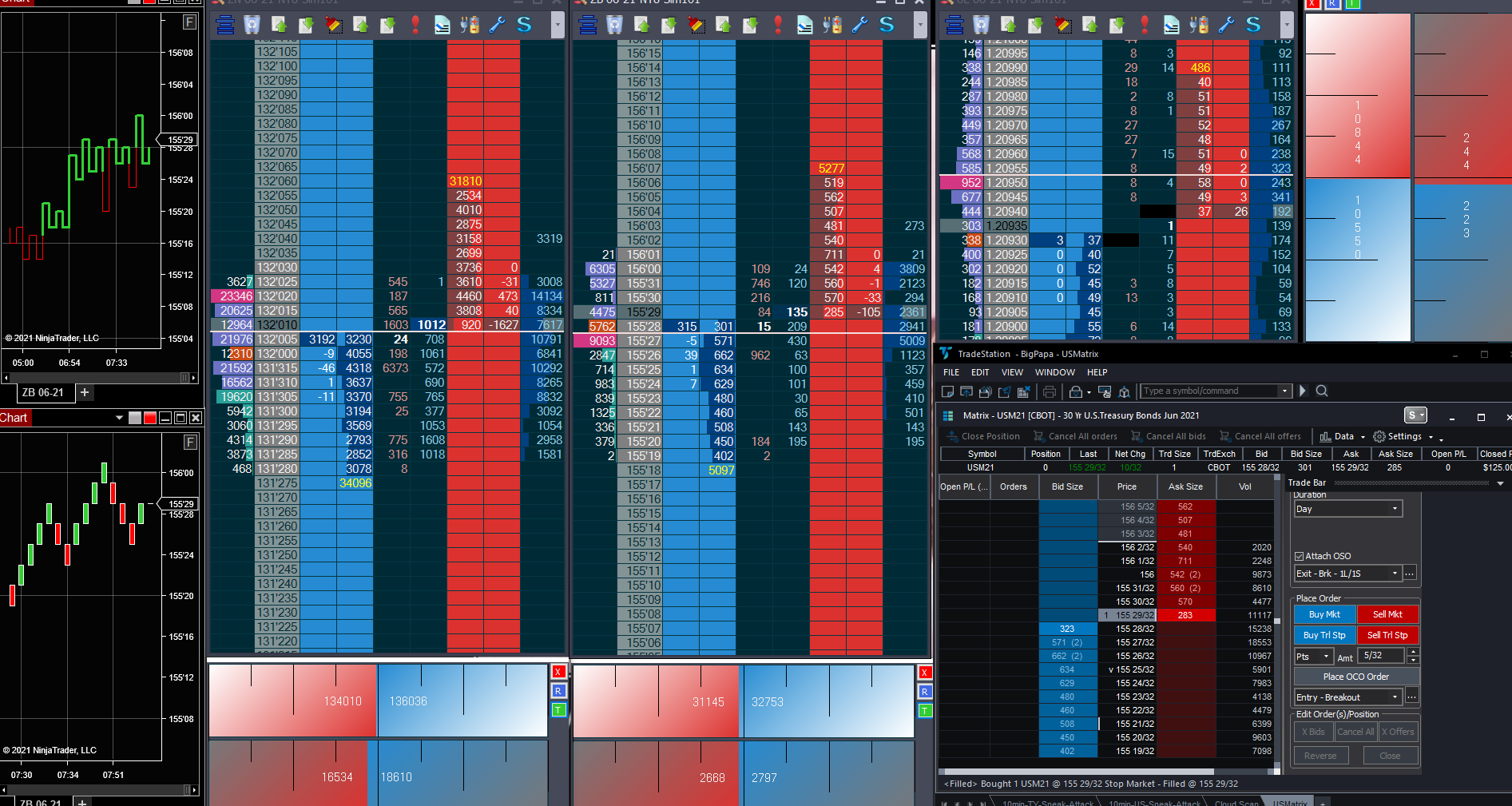
Task: Open the Exit - Brk - 1L/1S dropdown
Action: 1348,574
